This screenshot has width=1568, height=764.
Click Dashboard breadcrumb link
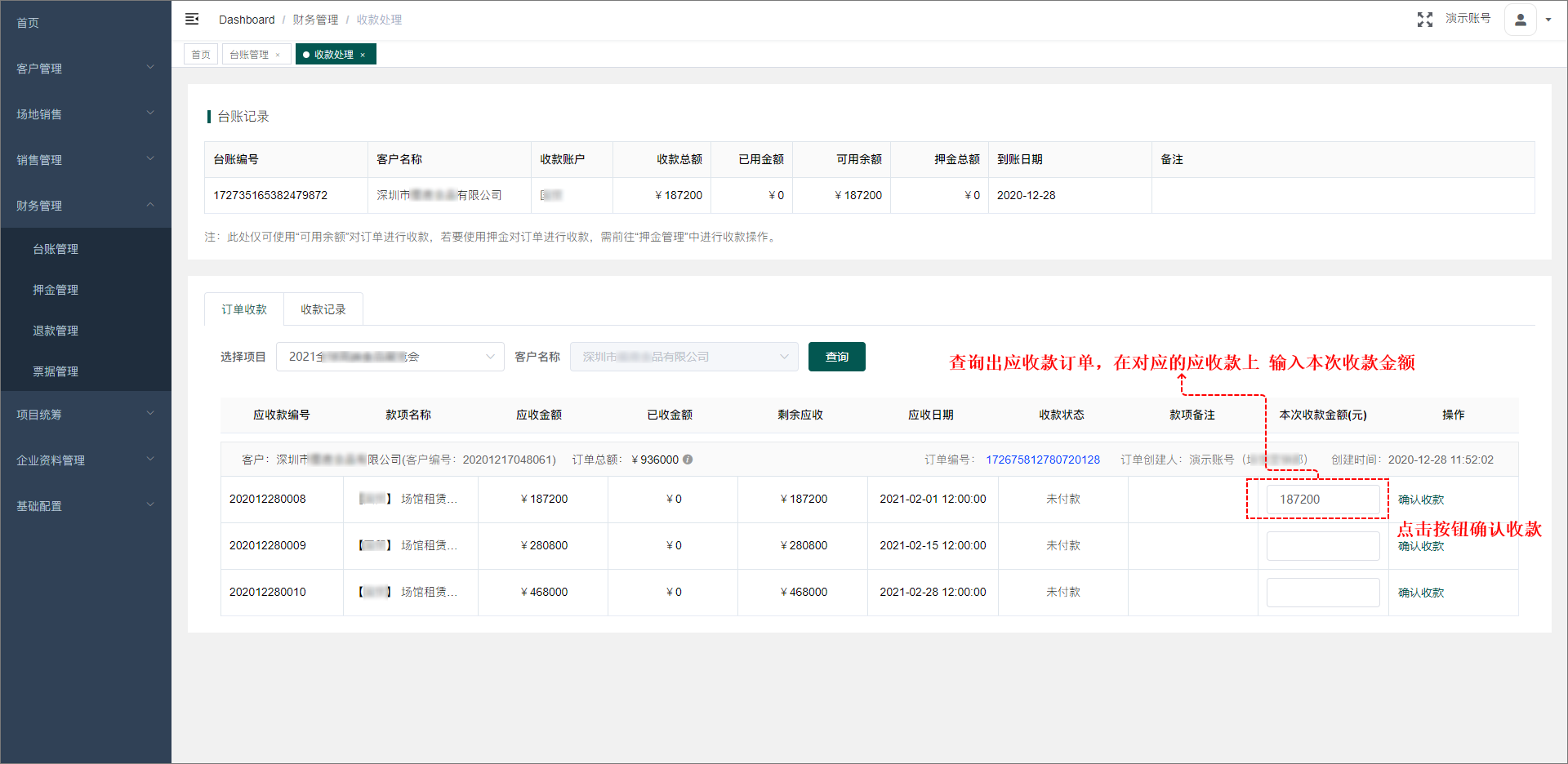(247, 20)
